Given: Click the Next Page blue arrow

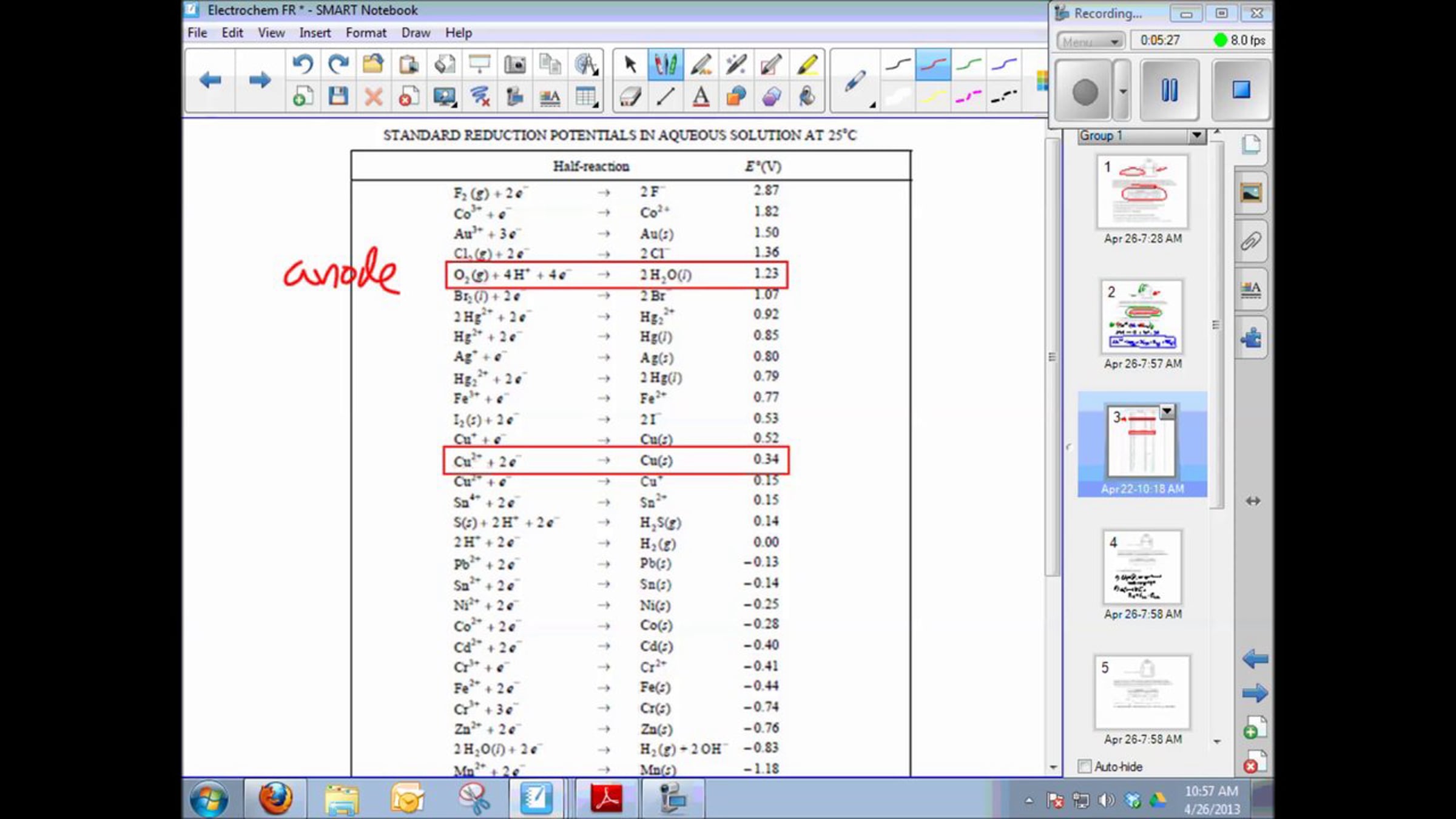Looking at the screenshot, I should tap(260, 80).
